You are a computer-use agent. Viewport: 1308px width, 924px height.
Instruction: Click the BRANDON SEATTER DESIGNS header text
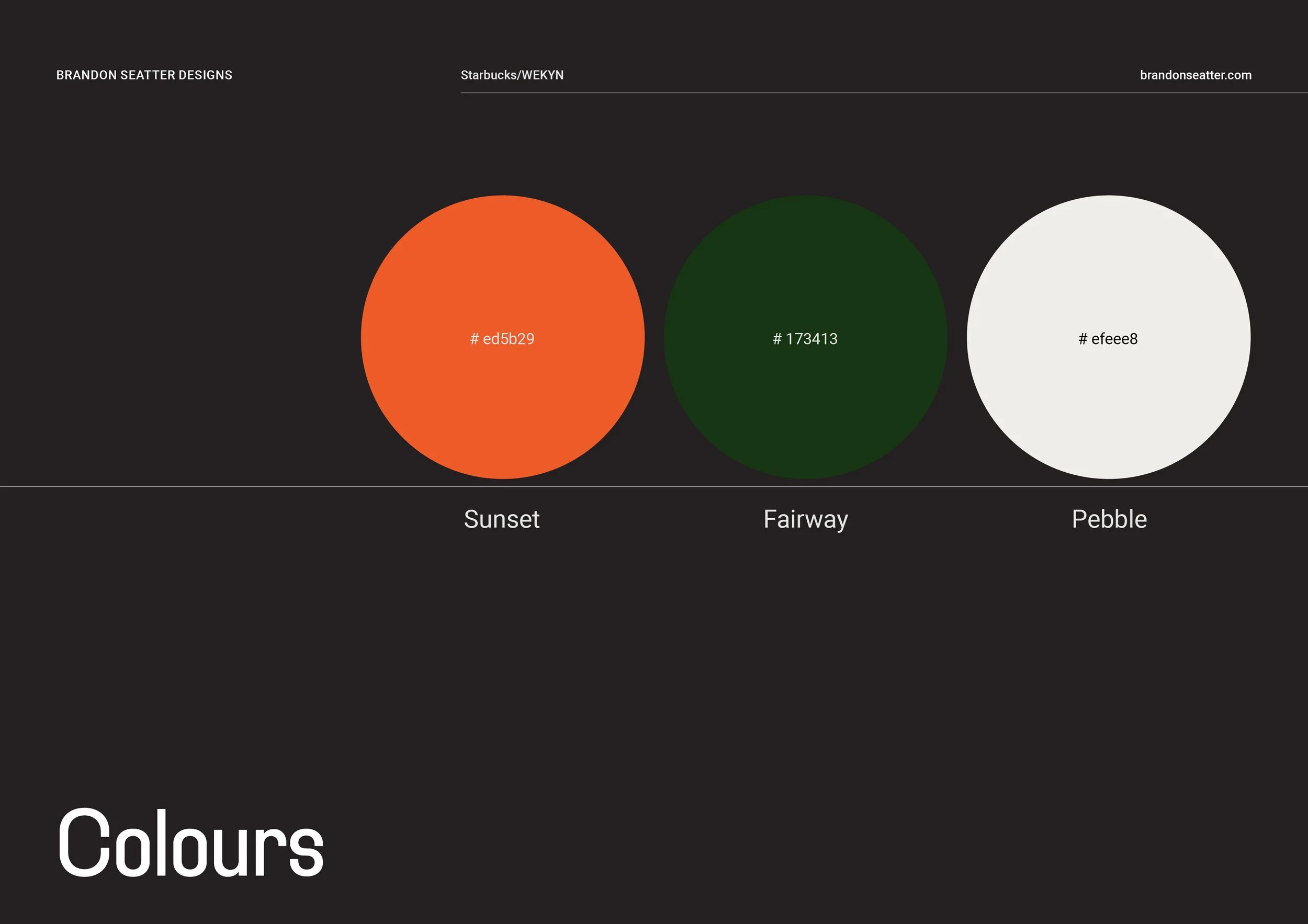pyautogui.click(x=144, y=75)
